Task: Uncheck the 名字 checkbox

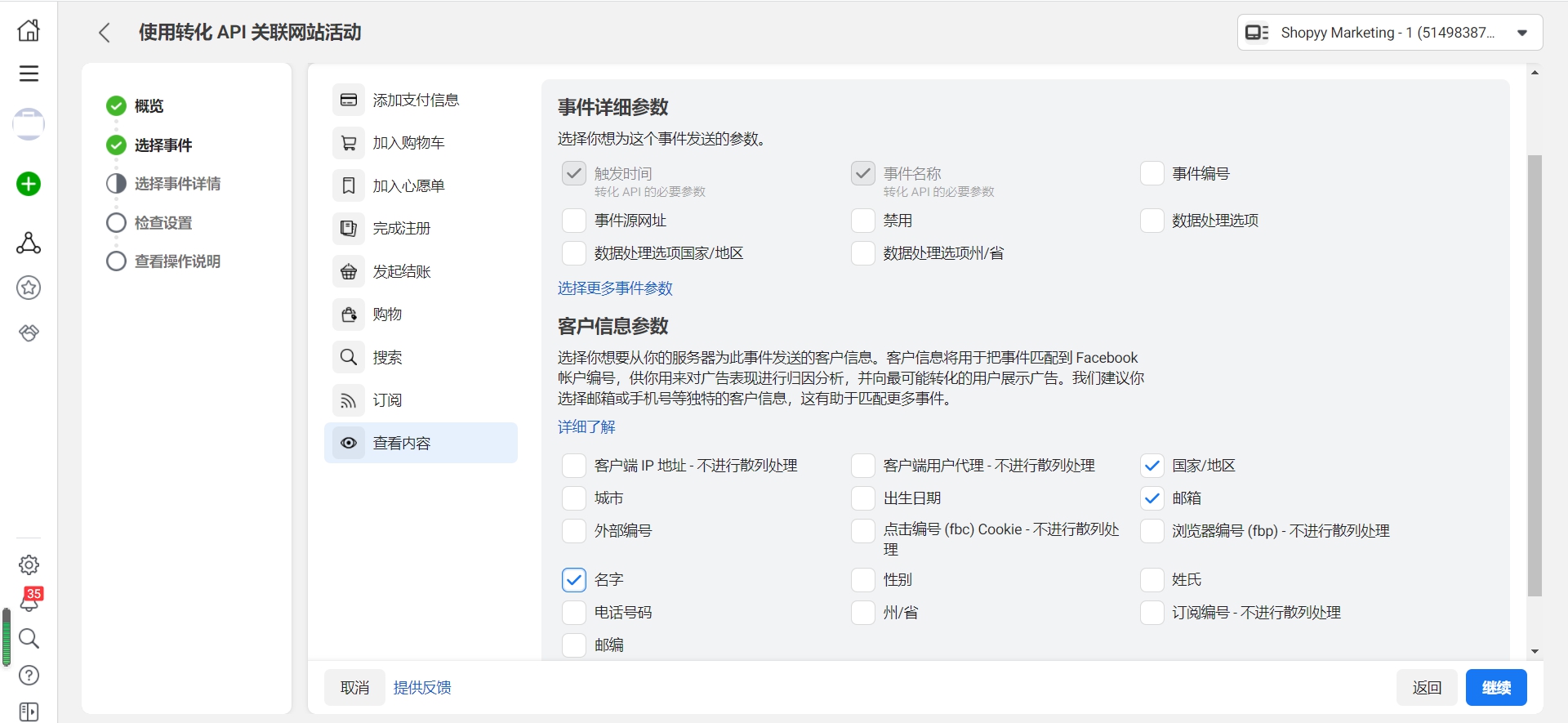Action: pyautogui.click(x=574, y=580)
